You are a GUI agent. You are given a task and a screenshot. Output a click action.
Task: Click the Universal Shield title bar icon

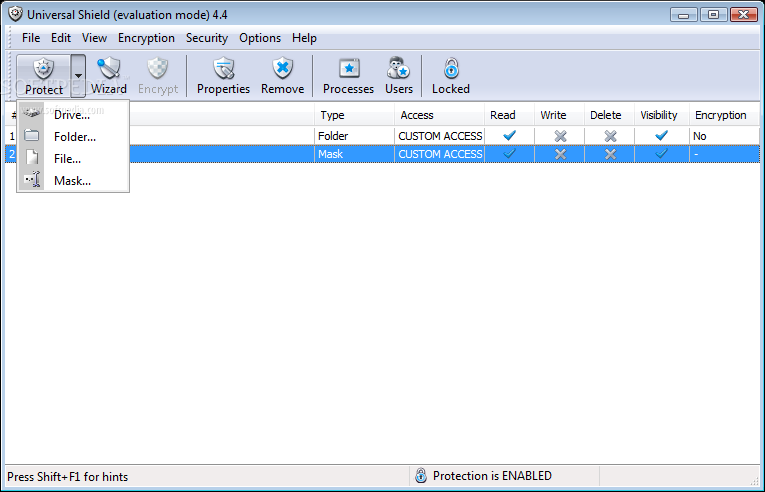tap(16, 14)
